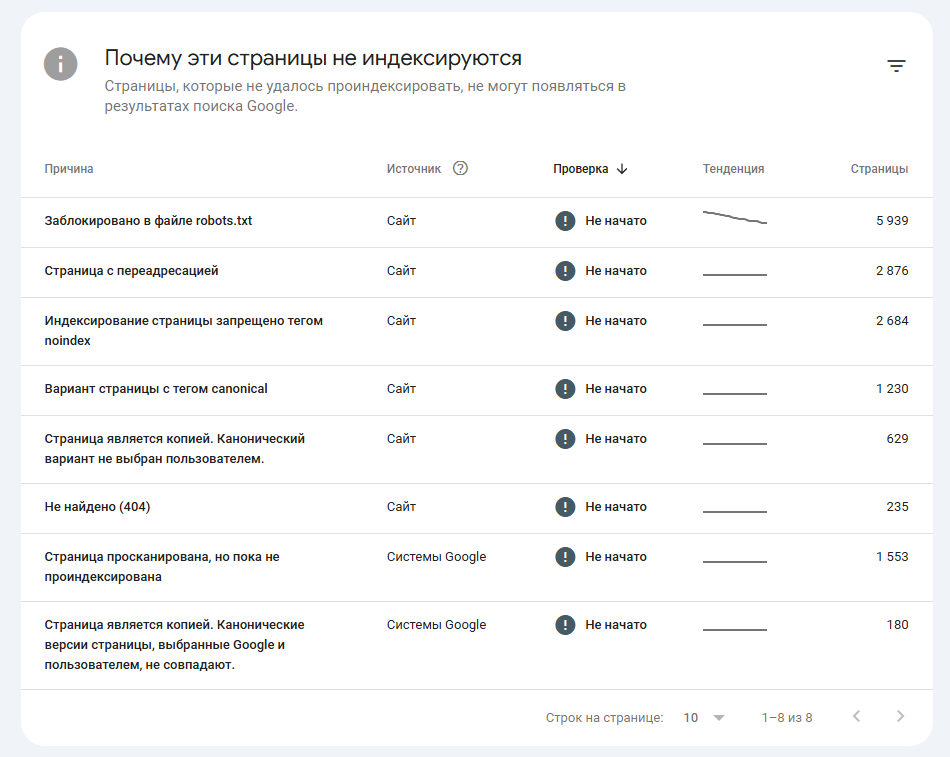Click the previous page chevron
Screen dimensions: 950x757
pos(856,717)
